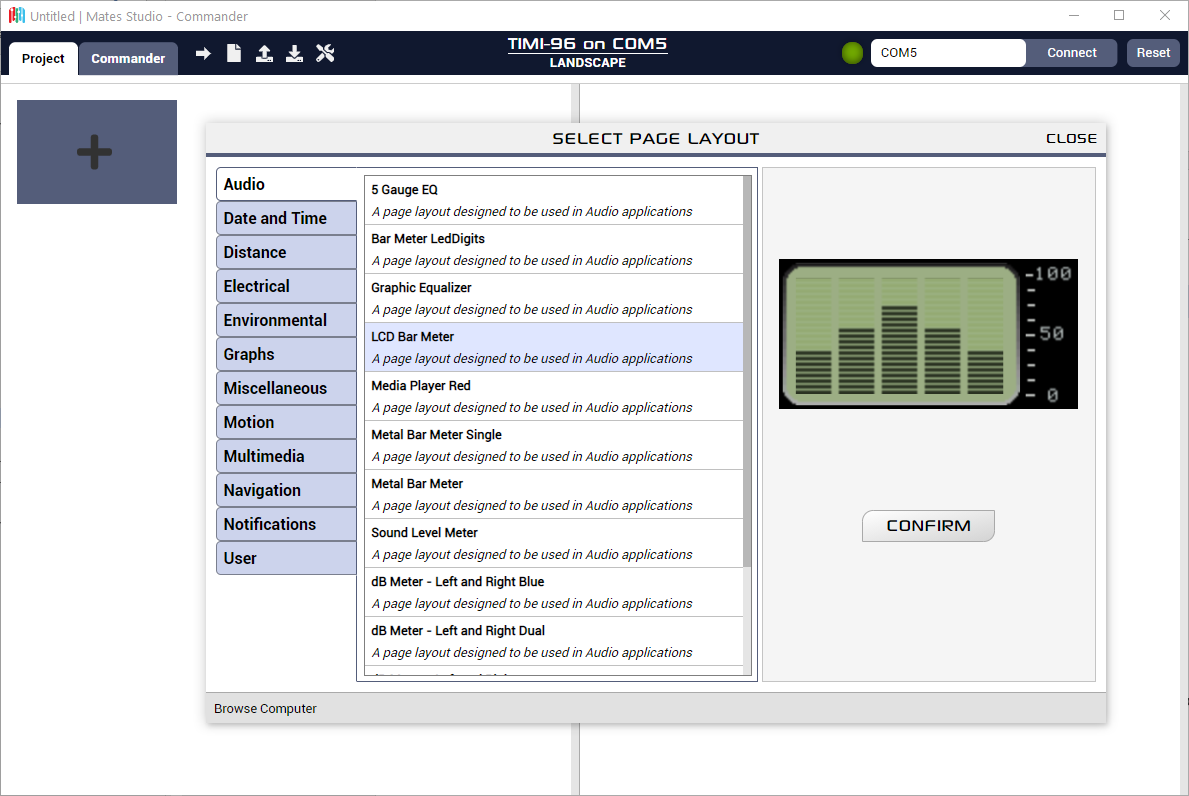This screenshot has width=1189, height=796.
Task: Maximize the Mates Studio window
Action: (x=1119, y=15)
